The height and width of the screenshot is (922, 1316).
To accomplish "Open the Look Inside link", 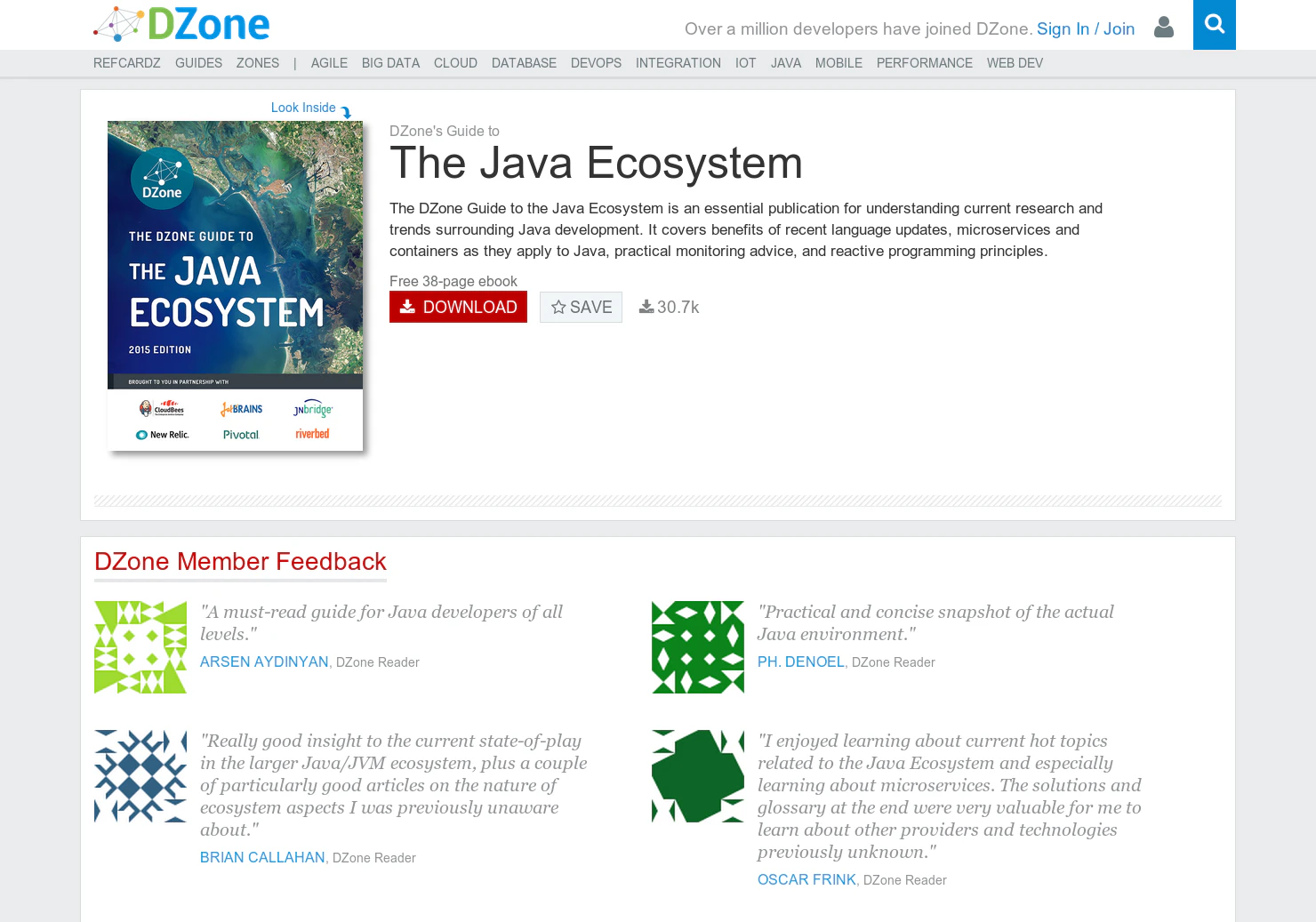I will (303, 108).
